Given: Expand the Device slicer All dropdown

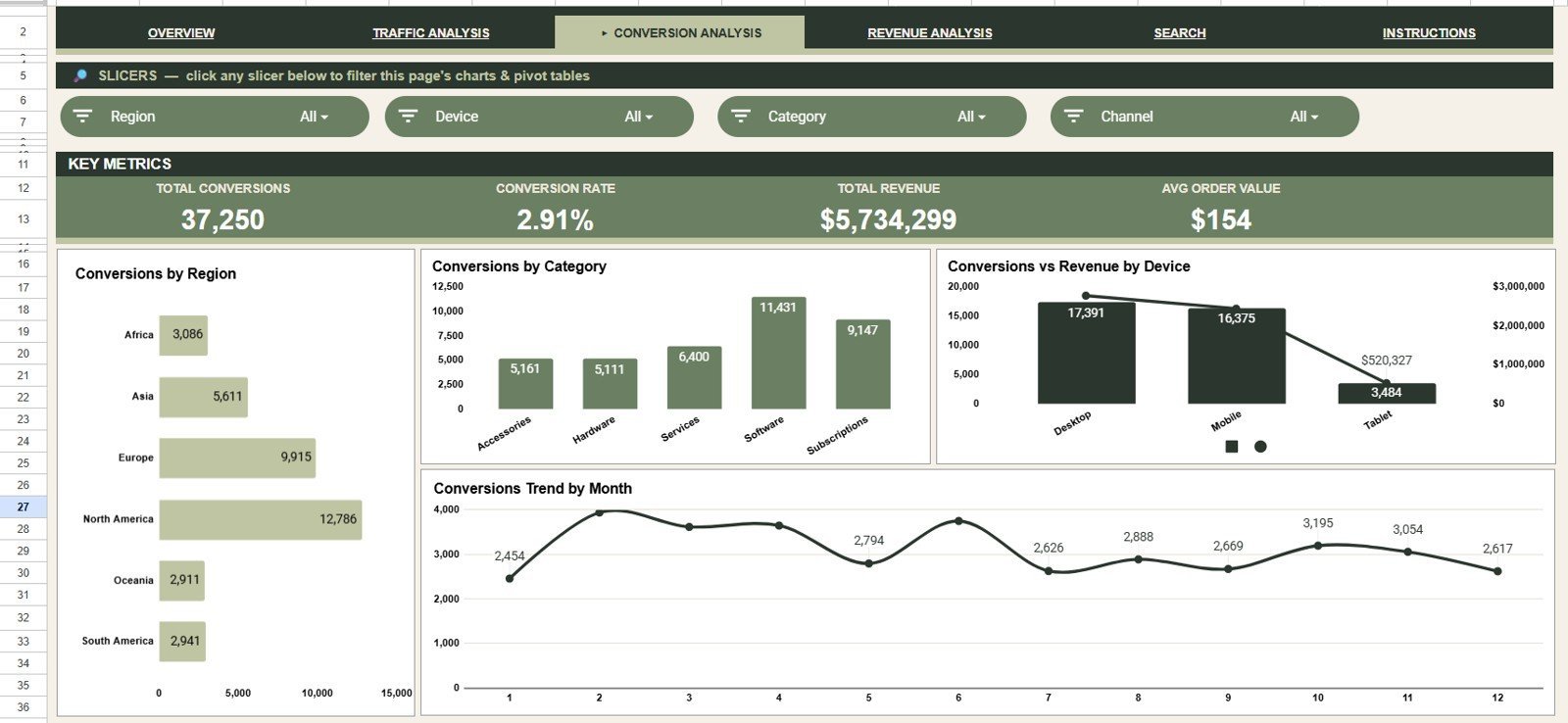Looking at the screenshot, I should coord(638,117).
